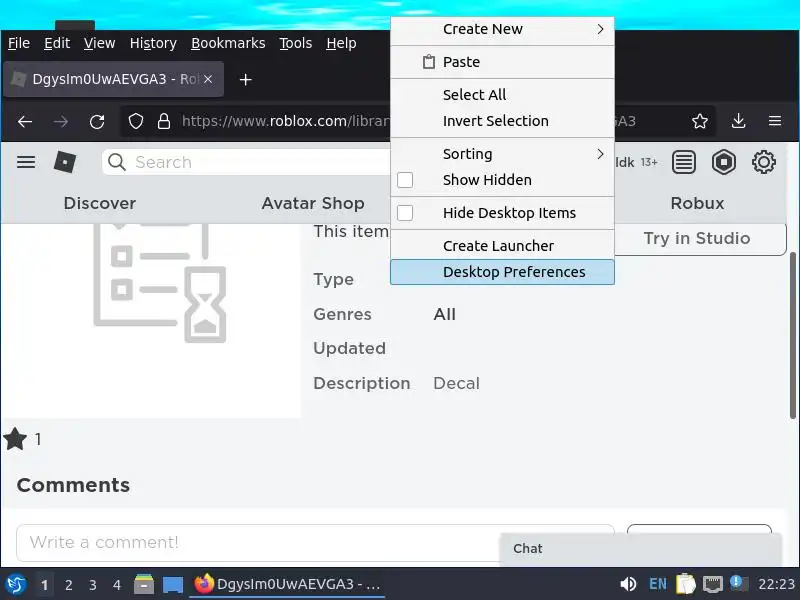
Task: Click the update notifier tray icon
Action: pyautogui.click(x=738, y=584)
